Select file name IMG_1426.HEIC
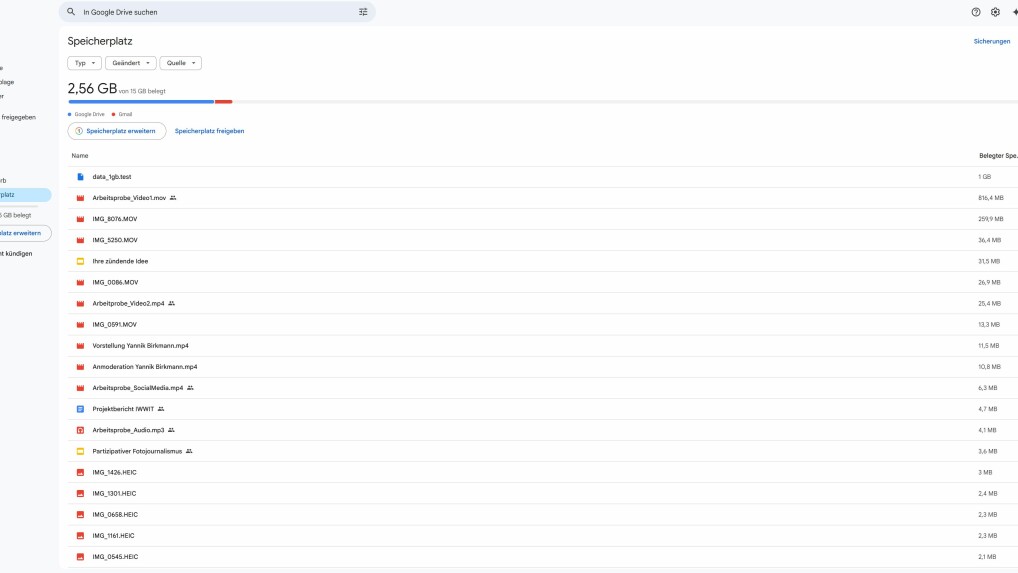 pyautogui.click(x=114, y=472)
